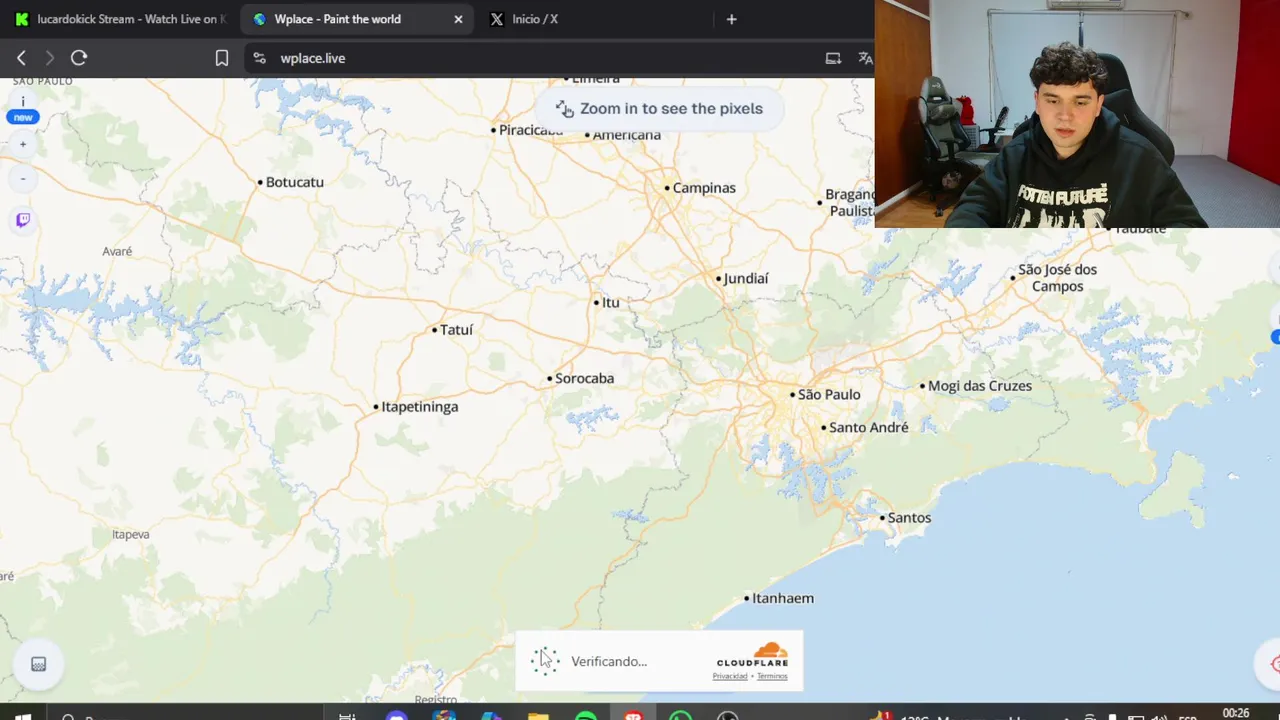
Task: Zoom out the map with minus button
Action: (23, 179)
